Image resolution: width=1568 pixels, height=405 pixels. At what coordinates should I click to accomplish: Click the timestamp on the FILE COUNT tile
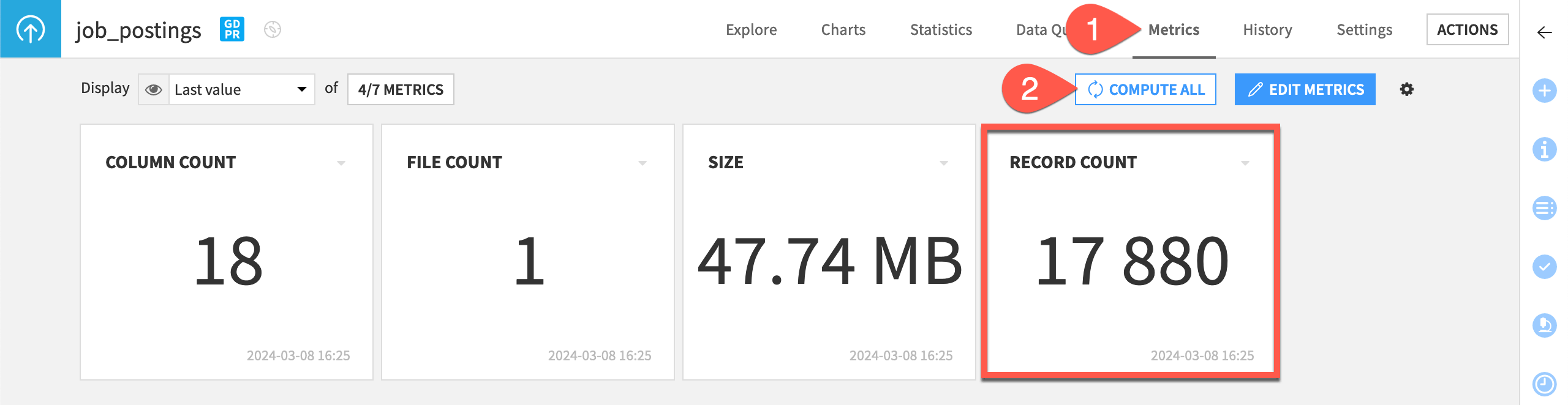[600, 355]
